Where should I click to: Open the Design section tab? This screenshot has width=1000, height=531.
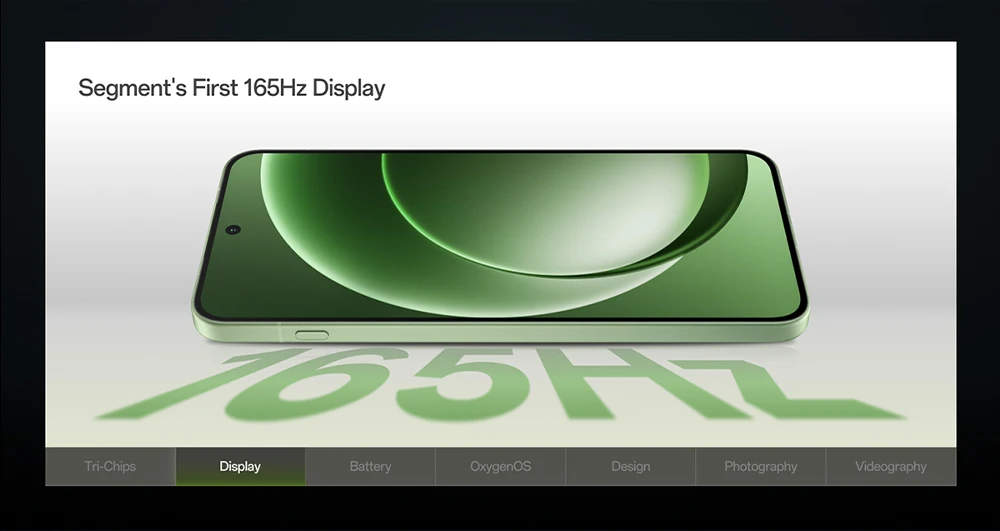(x=631, y=467)
